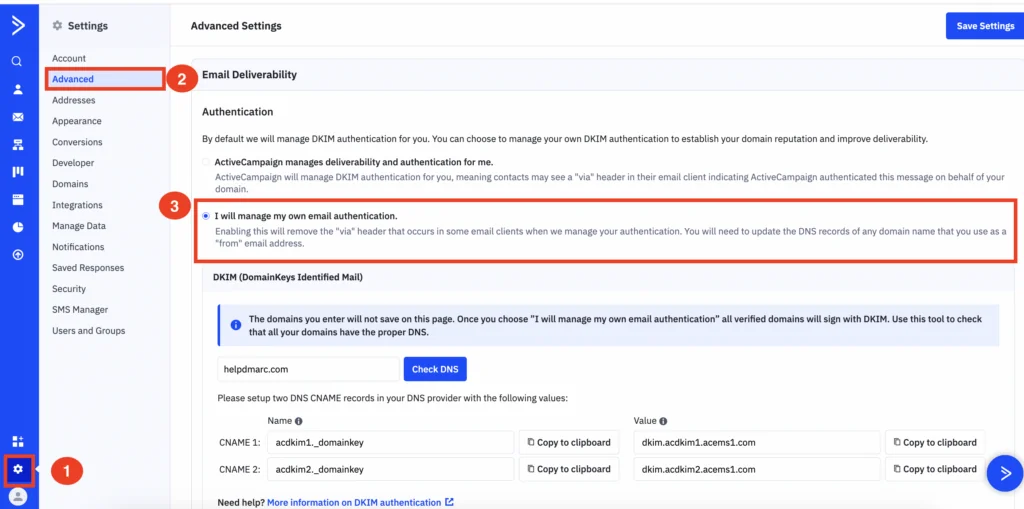Click Save Settings button
This screenshot has height=509, width=1024.
click(985, 26)
